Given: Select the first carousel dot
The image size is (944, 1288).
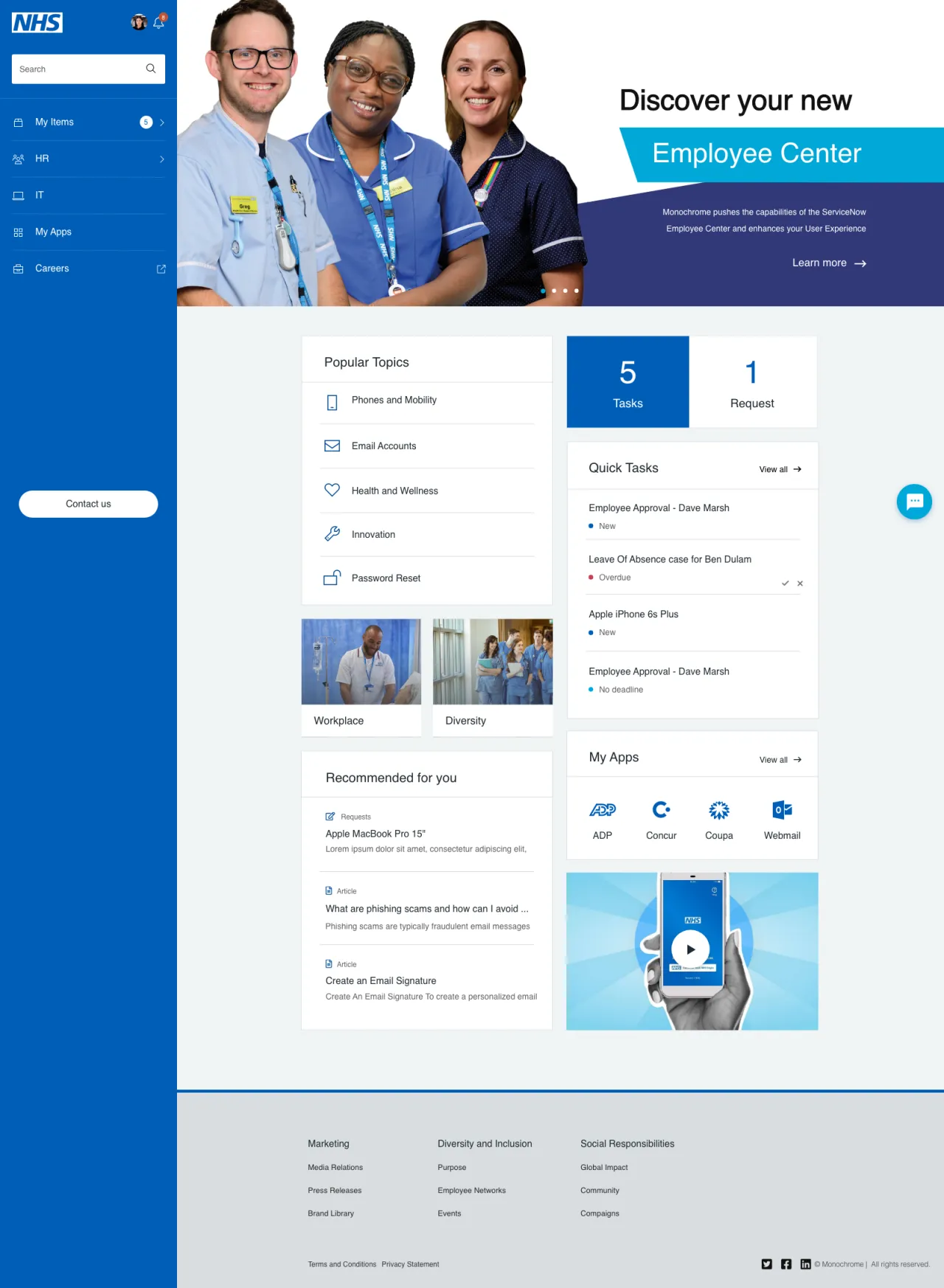Looking at the screenshot, I should pyautogui.click(x=544, y=291).
